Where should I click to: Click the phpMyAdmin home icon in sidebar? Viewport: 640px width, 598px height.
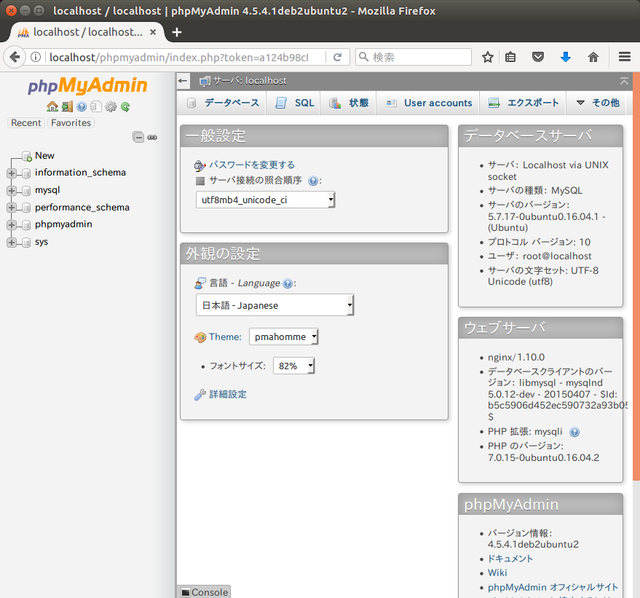pyautogui.click(x=52, y=107)
